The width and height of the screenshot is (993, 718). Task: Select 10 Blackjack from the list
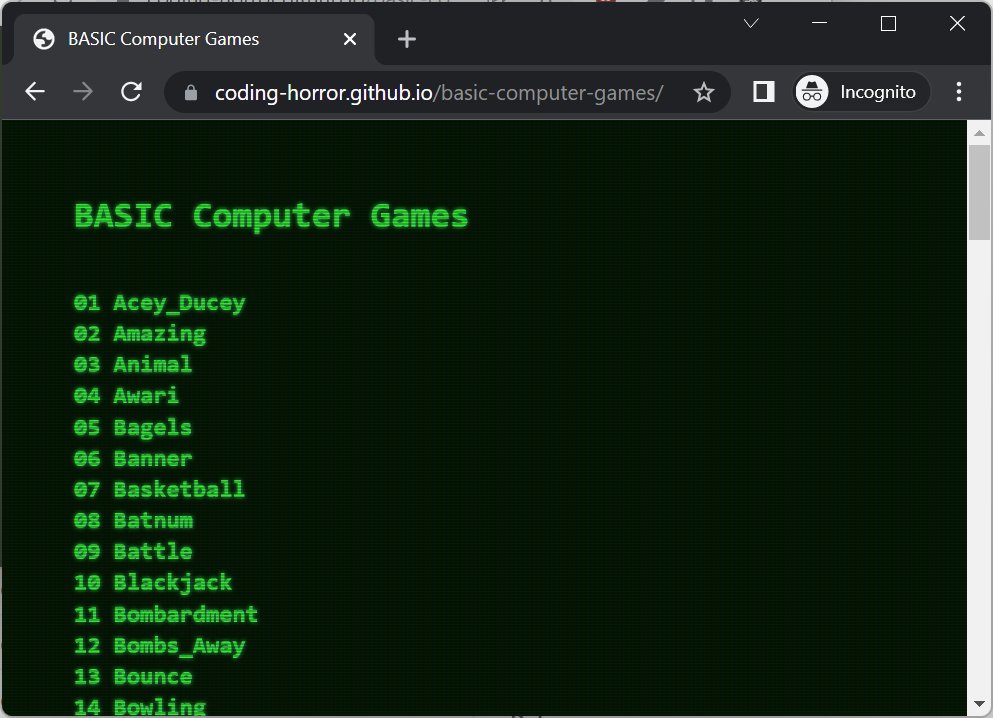coord(152,582)
